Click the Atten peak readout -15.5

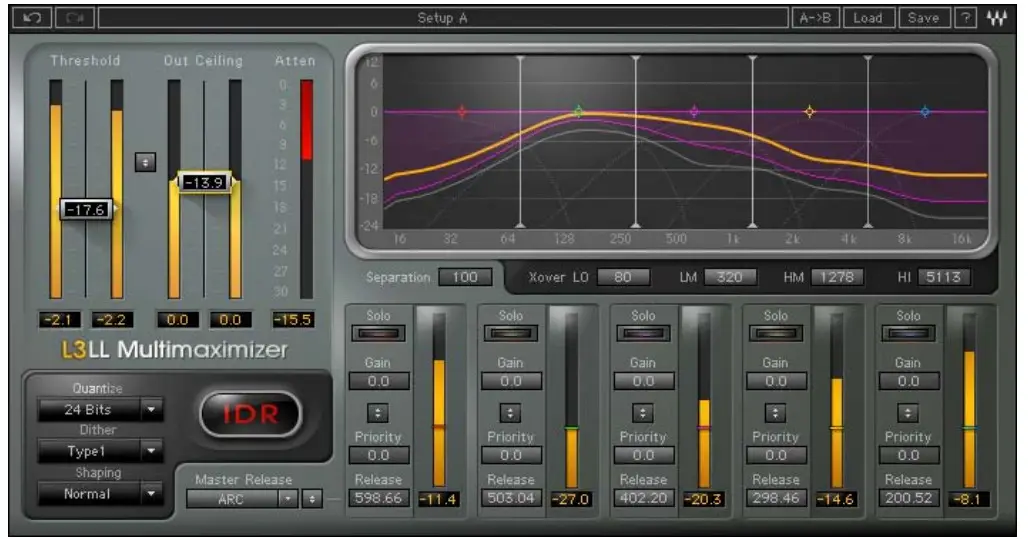coord(293,320)
